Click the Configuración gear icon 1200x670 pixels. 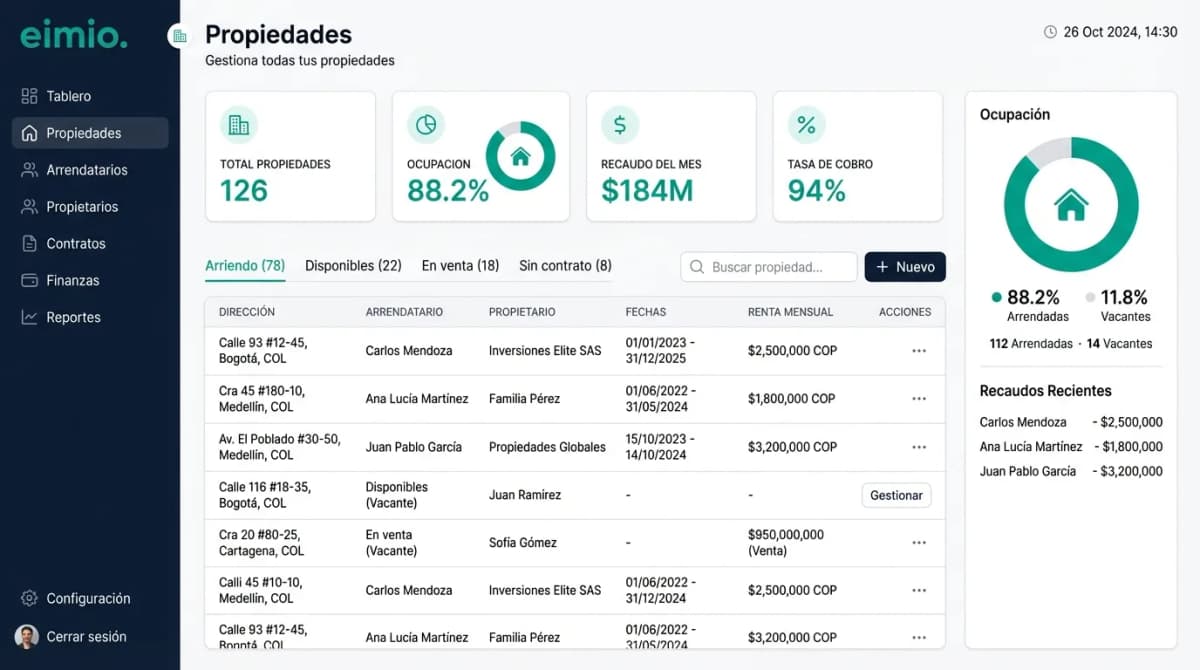(x=29, y=598)
